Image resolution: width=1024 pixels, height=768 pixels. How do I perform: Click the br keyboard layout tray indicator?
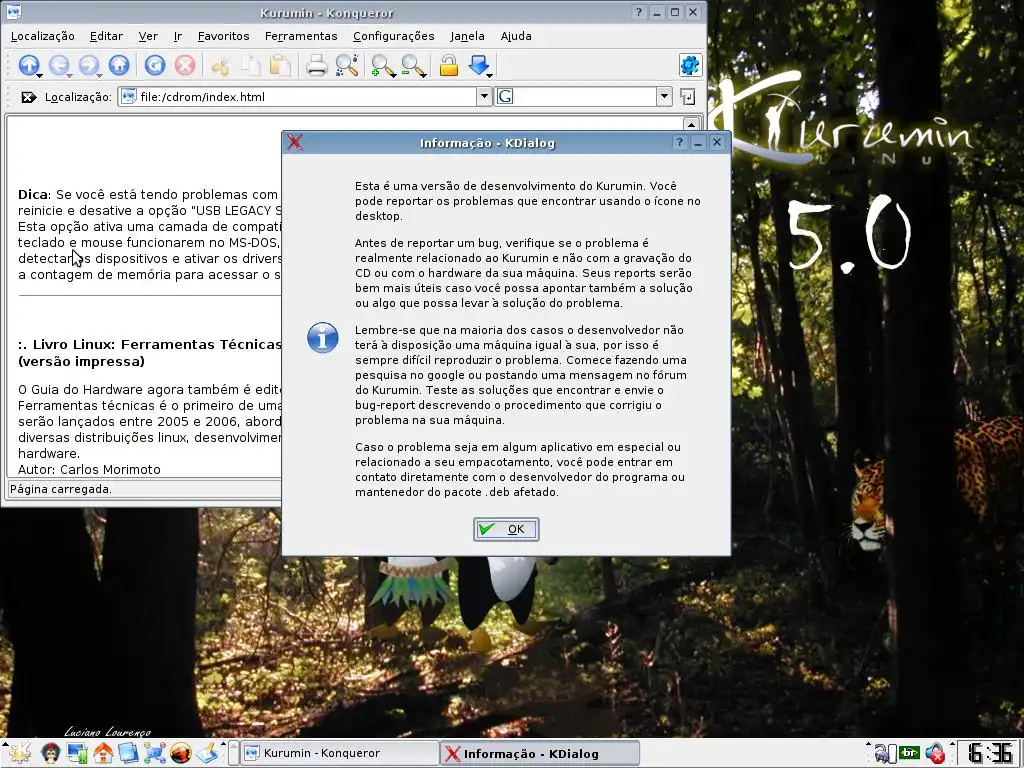[x=909, y=753]
